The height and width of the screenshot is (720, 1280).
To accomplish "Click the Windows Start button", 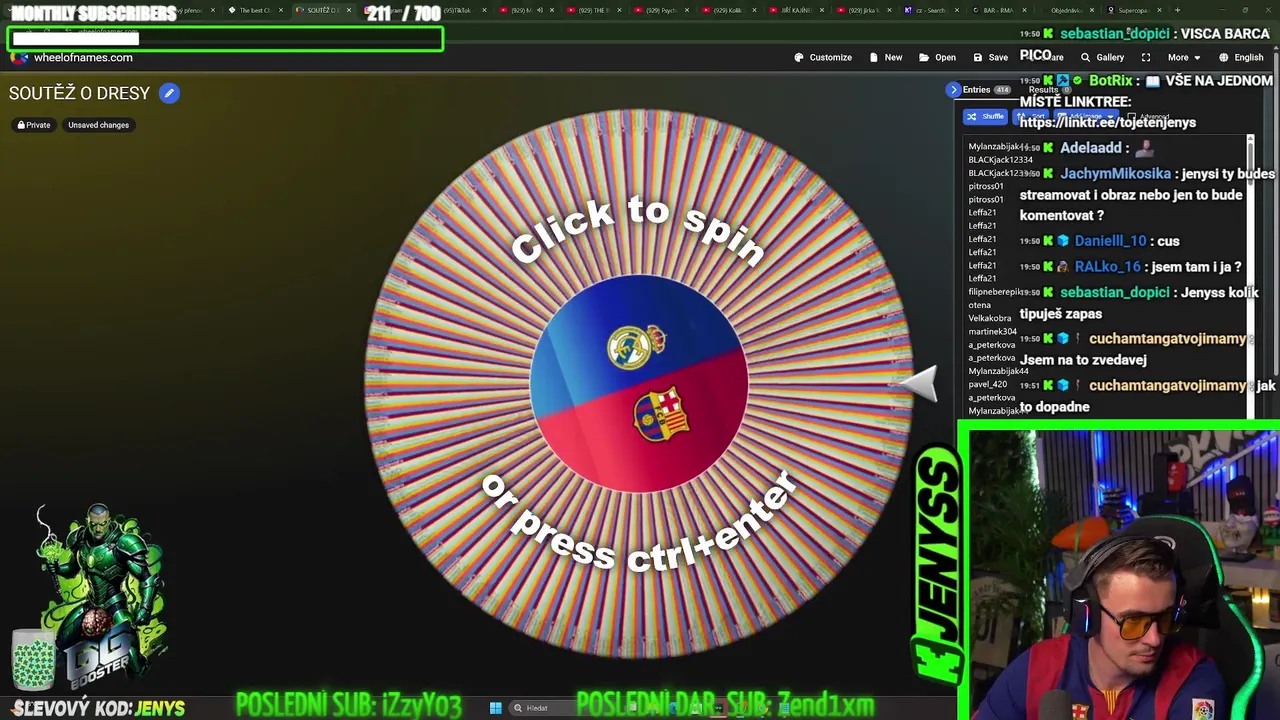I will click(x=495, y=708).
